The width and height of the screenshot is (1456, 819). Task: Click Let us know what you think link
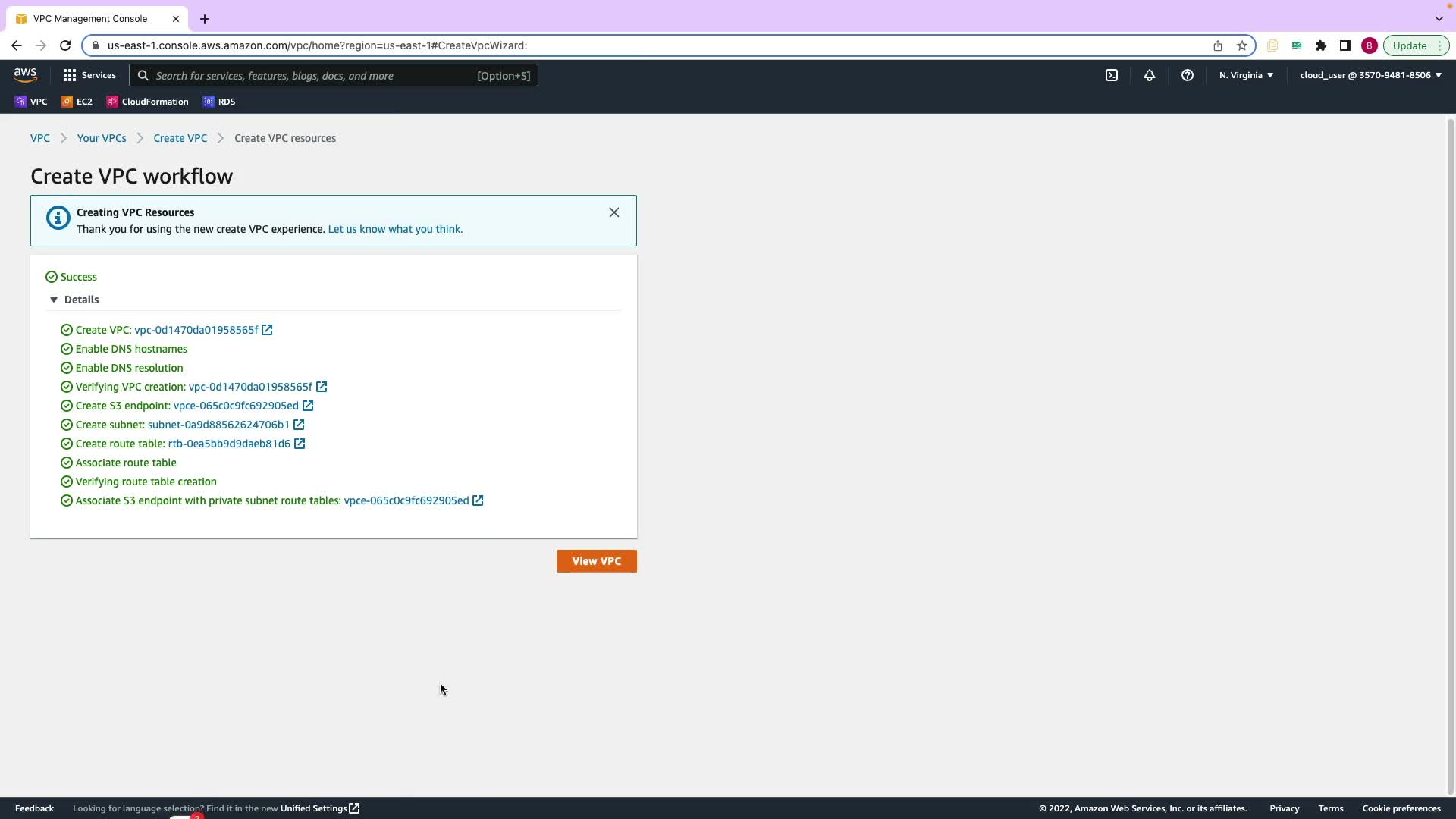click(x=395, y=229)
